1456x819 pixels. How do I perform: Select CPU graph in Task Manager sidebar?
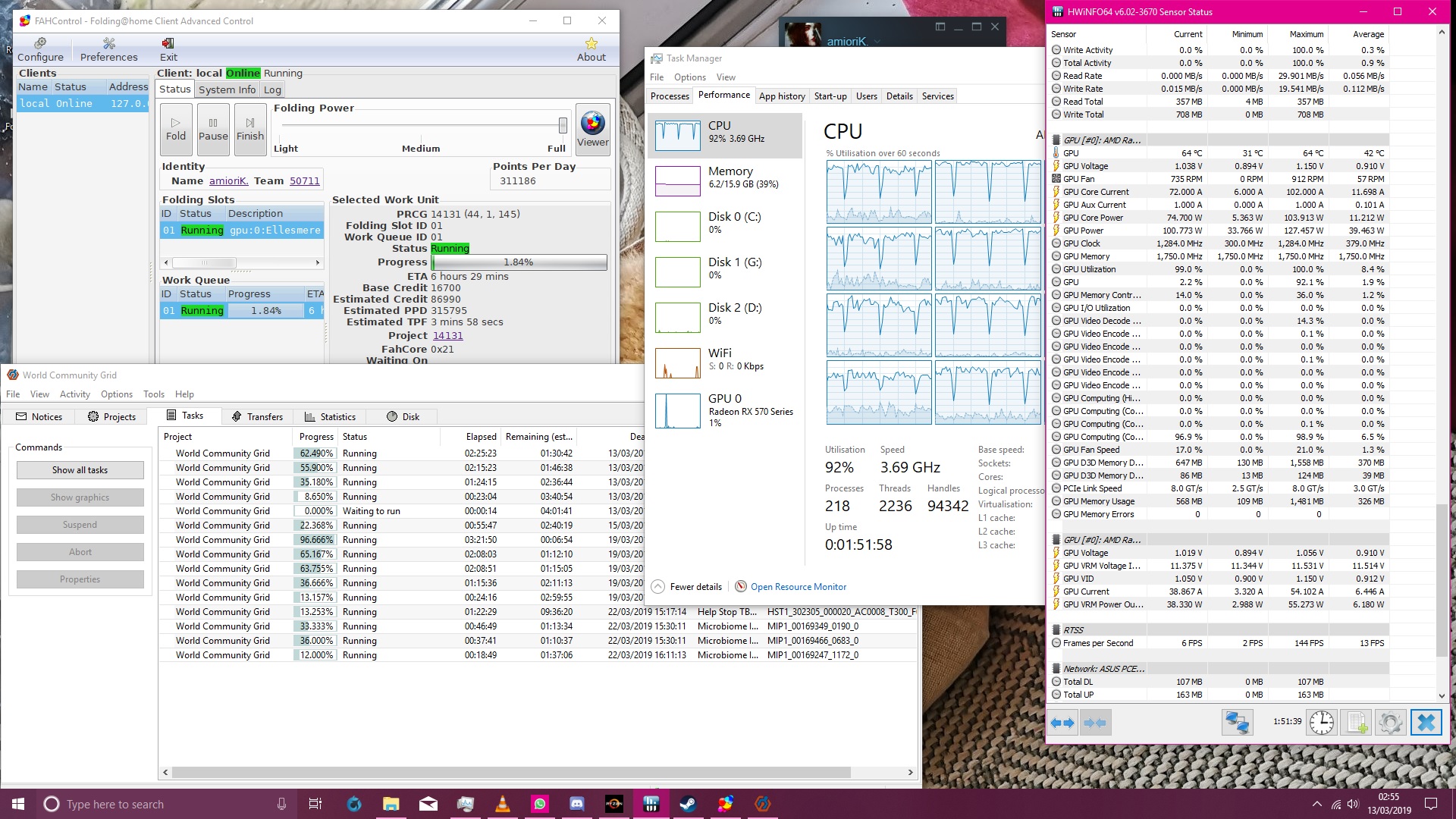point(725,136)
